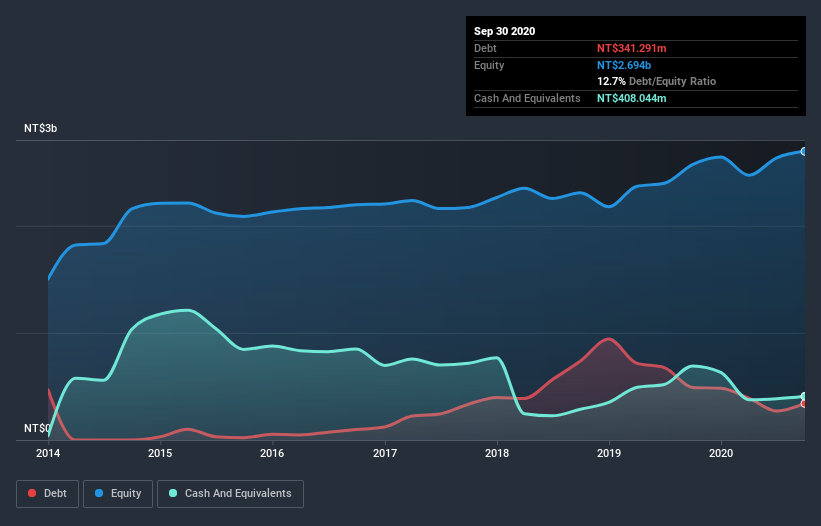
Task: Click the 2020 x-axis label
Action: (721, 453)
